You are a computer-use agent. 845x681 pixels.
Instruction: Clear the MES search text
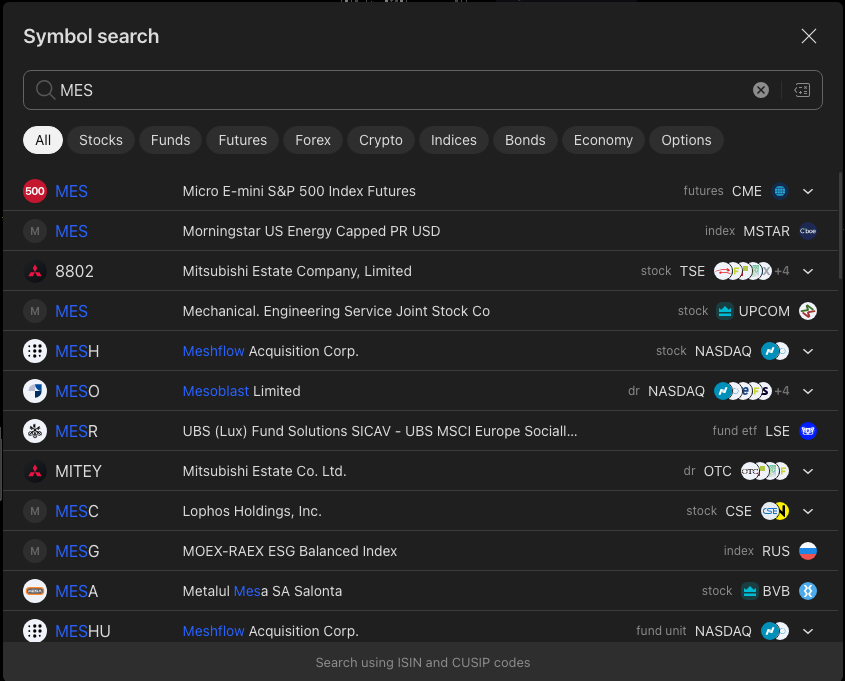[x=760, y=90]
